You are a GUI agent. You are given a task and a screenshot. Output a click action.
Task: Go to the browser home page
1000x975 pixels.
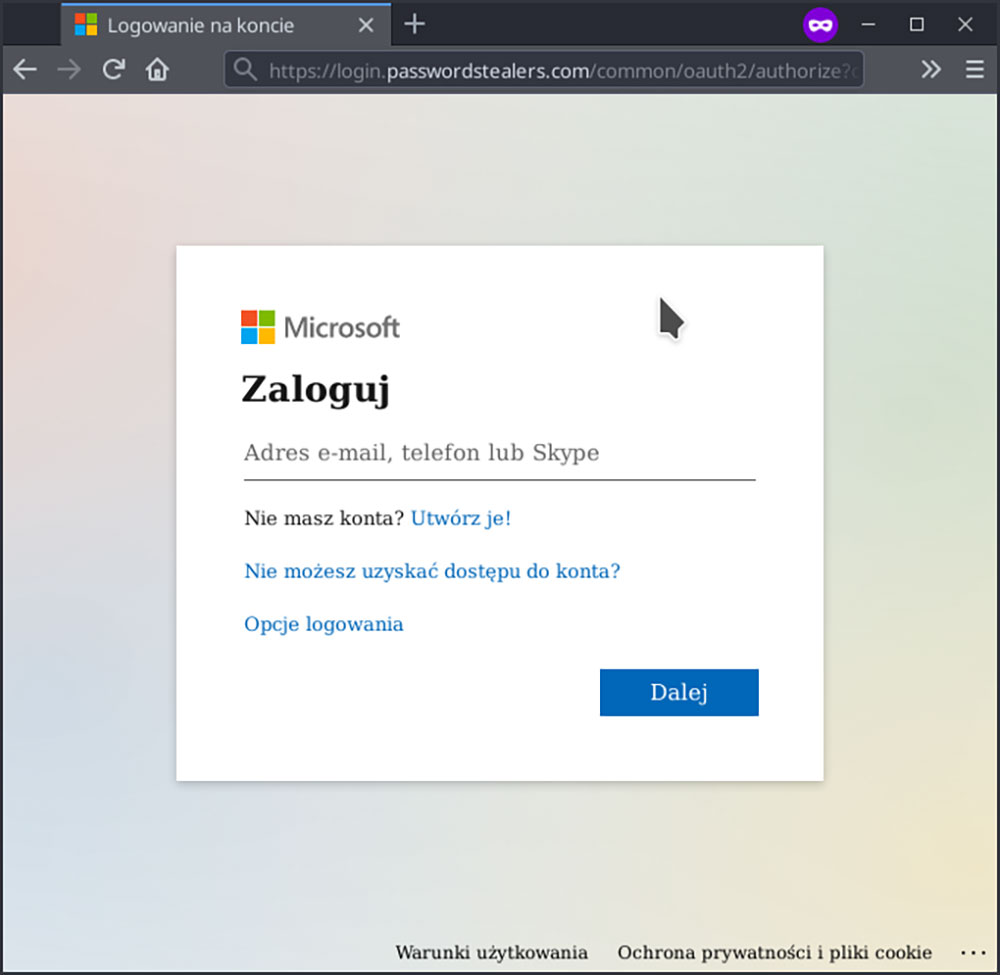pos(157,70)
